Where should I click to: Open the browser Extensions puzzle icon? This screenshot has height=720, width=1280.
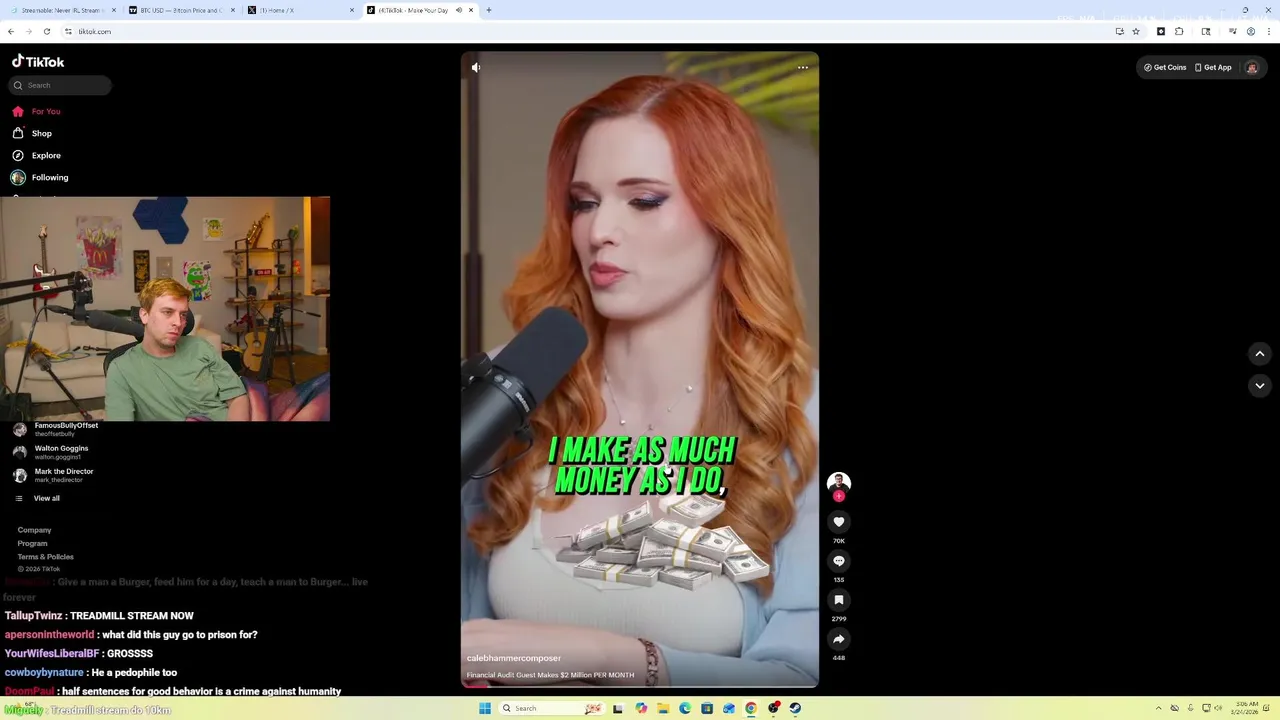coord(1179,31)
